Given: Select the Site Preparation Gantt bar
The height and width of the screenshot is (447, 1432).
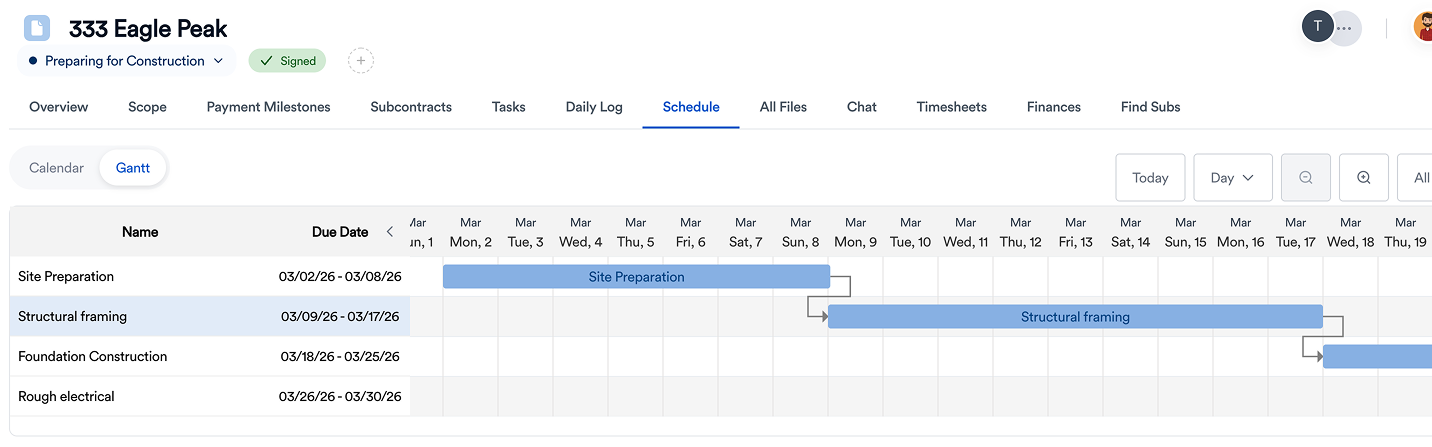Looking at the screenshot, I should tap(636, 277).
